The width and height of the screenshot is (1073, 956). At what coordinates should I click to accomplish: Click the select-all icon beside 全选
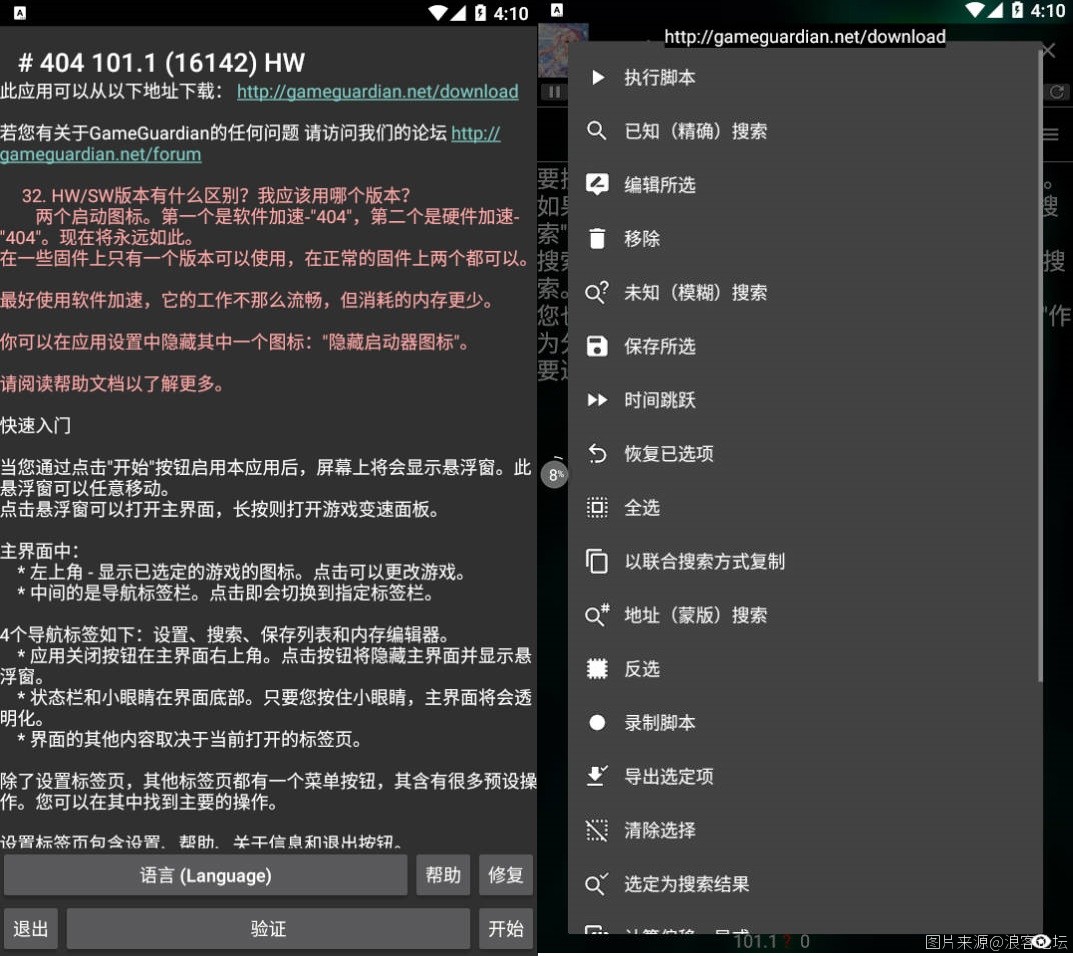click(597, 507)
